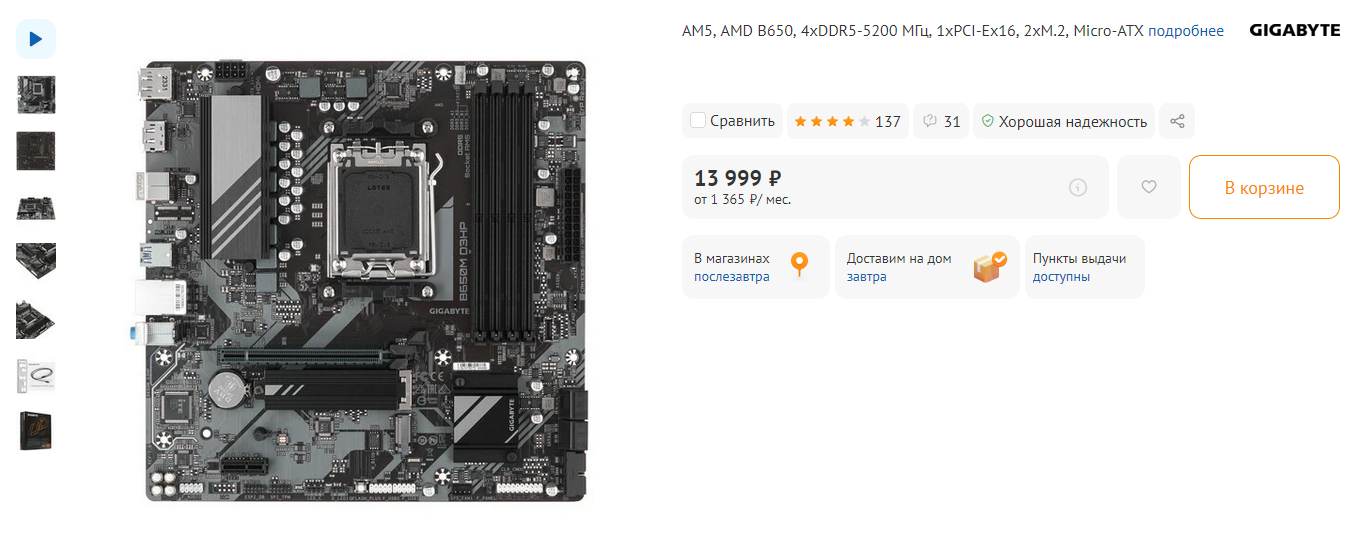Open the 31 comments icon
This screenshot has width=1369, height=554.
(941, 121)
